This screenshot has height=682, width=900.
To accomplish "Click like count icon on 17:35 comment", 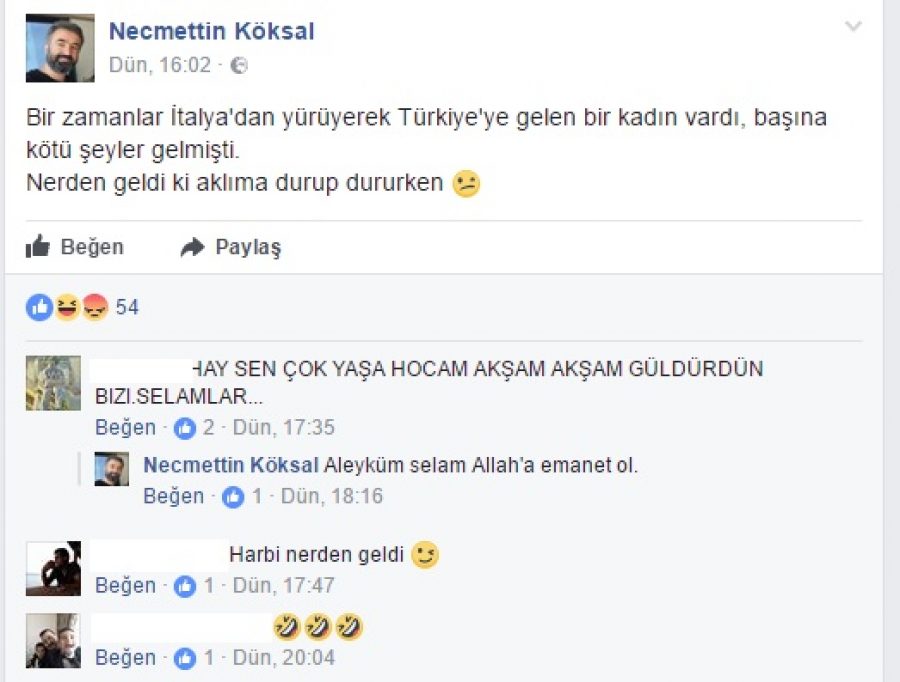I will coord(185,428).
